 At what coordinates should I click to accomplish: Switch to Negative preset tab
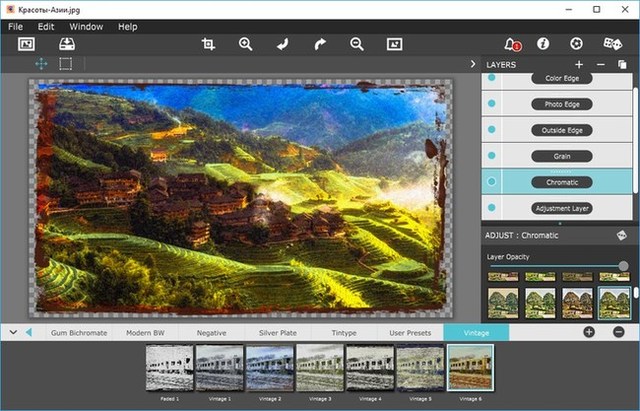tap(211, 333)
